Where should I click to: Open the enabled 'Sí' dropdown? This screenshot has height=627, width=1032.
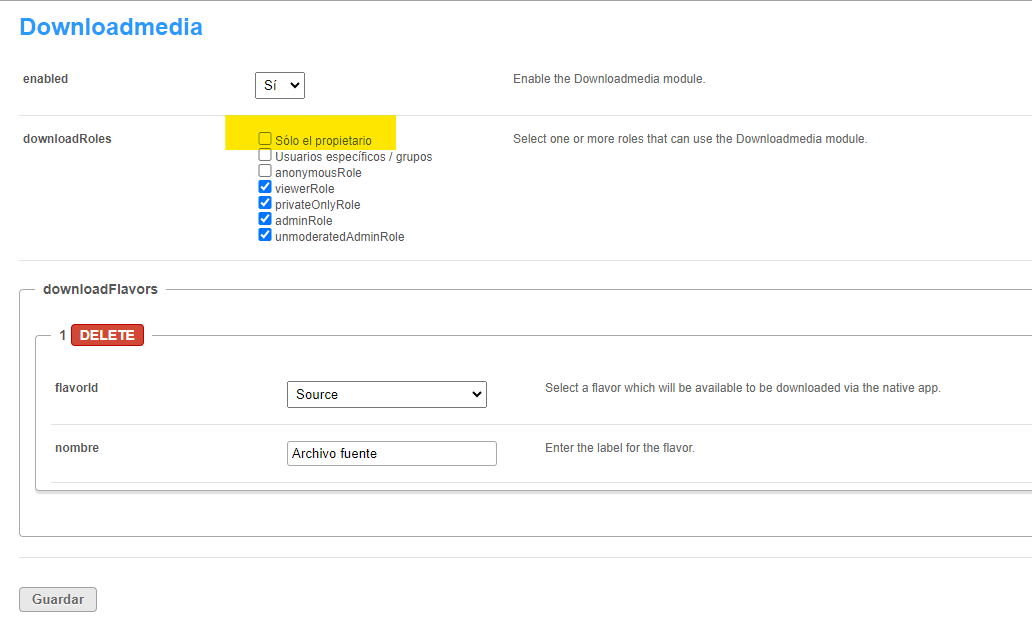280,86
